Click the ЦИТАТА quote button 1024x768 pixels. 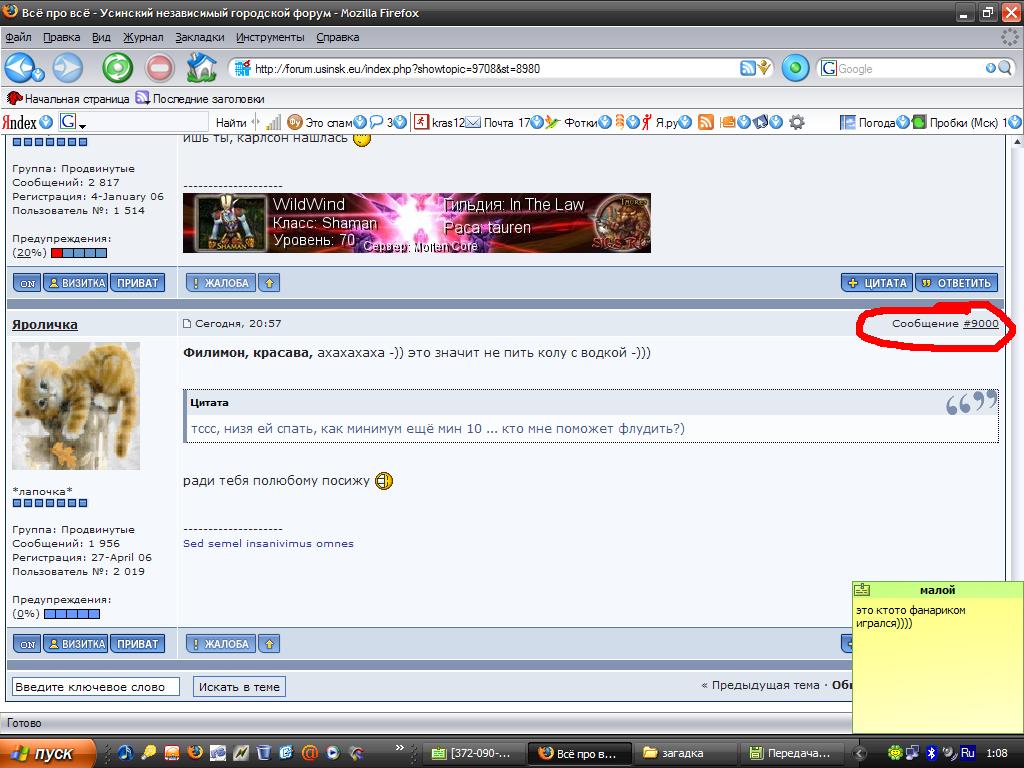click(x=876, y=283)
